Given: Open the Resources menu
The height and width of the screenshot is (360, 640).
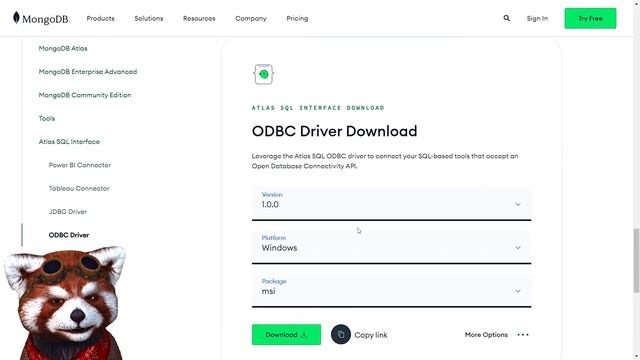Looking at the screenshot, I should tap(199, 18).
